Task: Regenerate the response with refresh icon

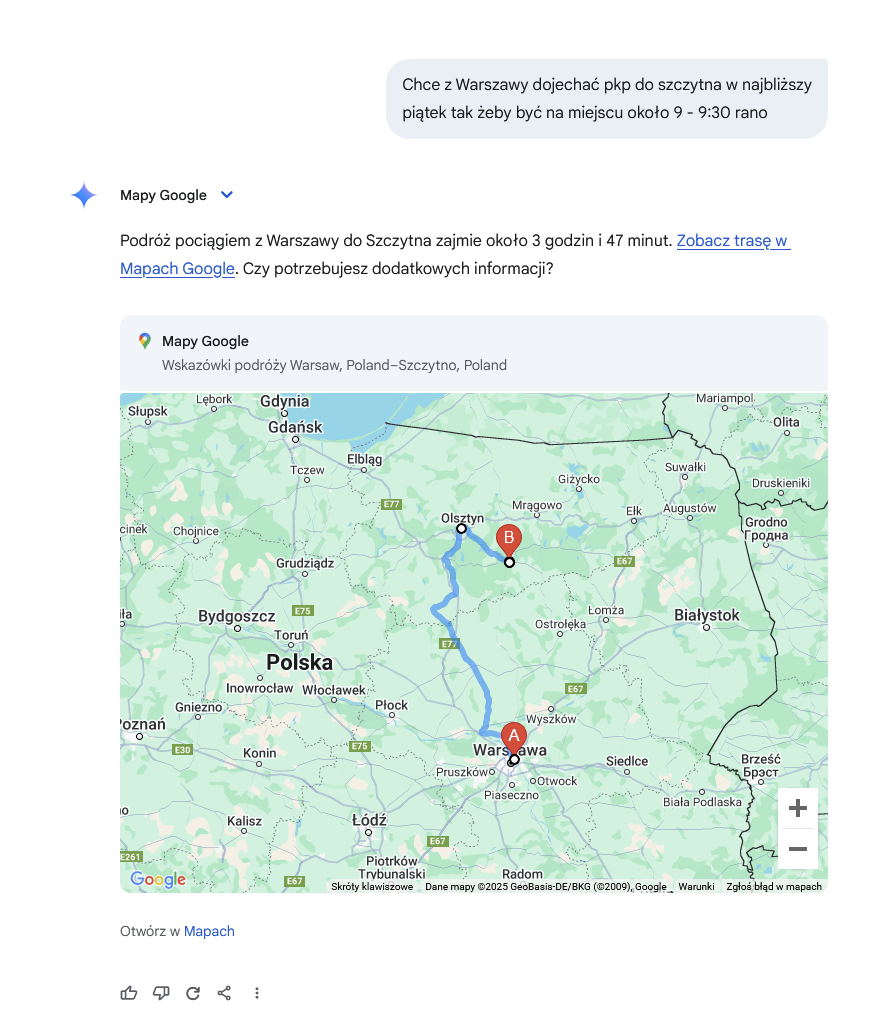Action: tap(193, 993)
